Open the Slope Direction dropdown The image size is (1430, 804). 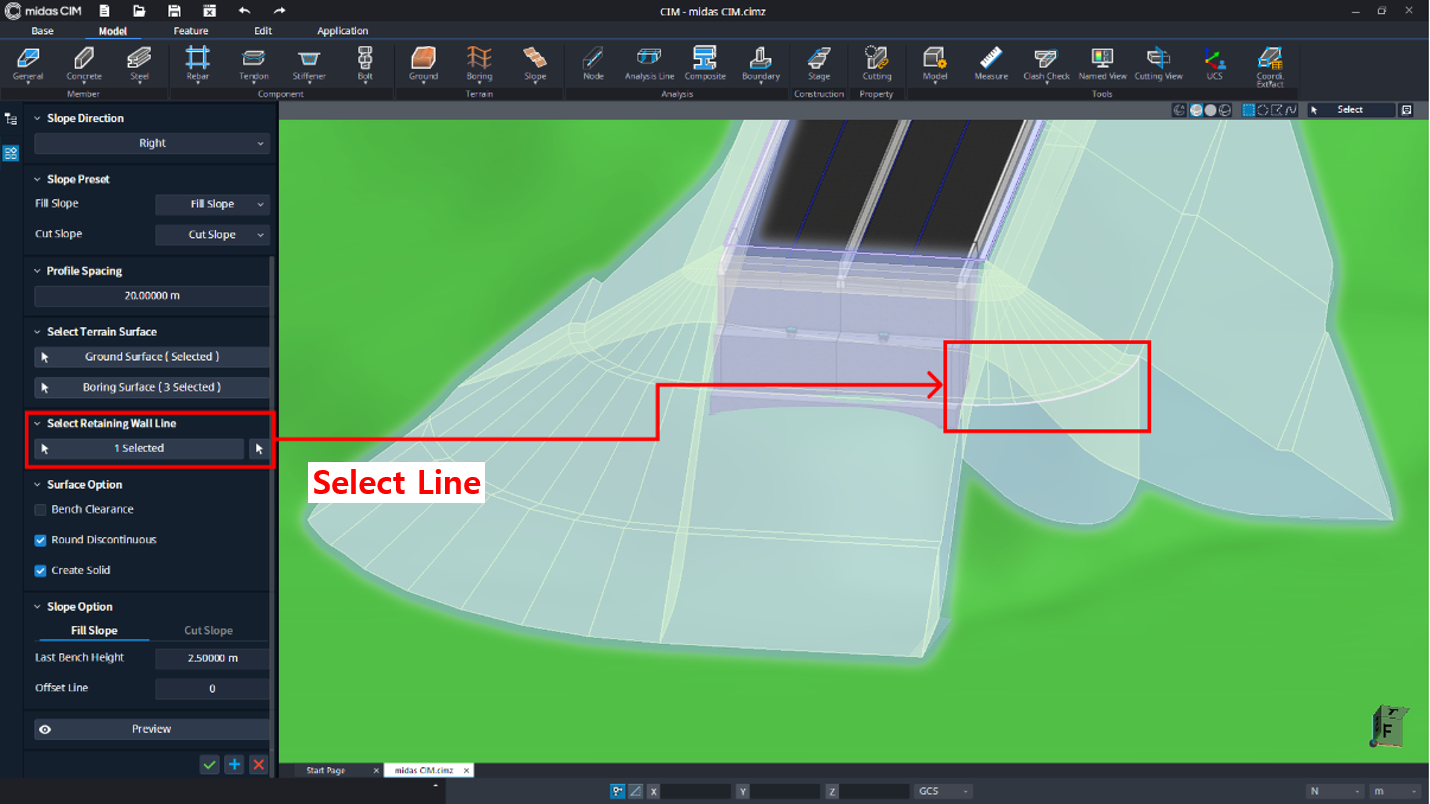151,143
